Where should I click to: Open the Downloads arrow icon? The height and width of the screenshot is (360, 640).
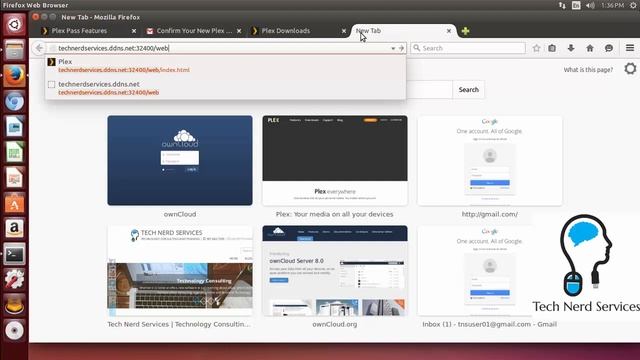(571, 48)
